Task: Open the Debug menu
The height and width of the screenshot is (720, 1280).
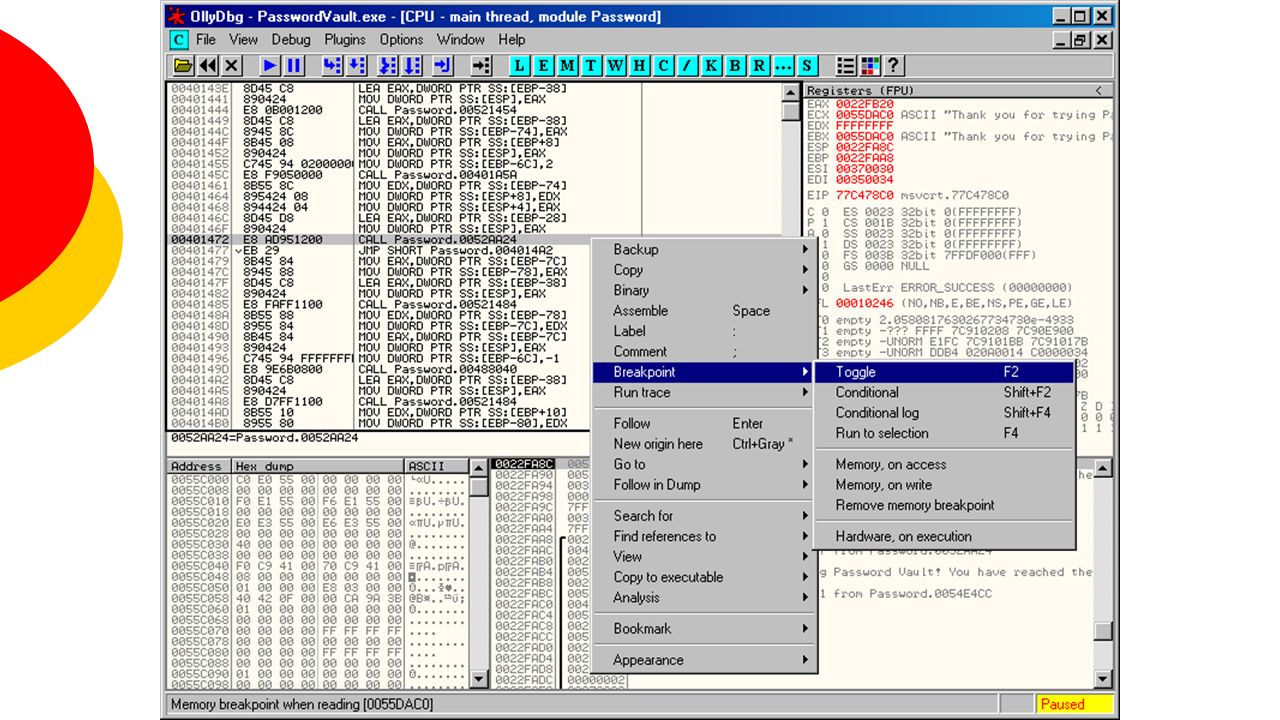Action: pyautogui.click(x=291, y=40)
